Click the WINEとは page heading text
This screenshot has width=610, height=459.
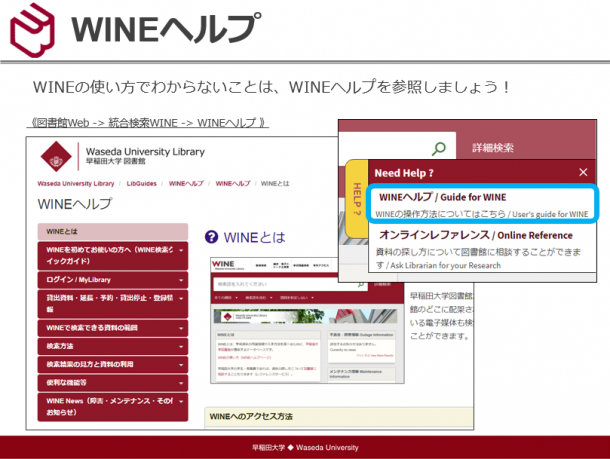[x=254, y=237]
